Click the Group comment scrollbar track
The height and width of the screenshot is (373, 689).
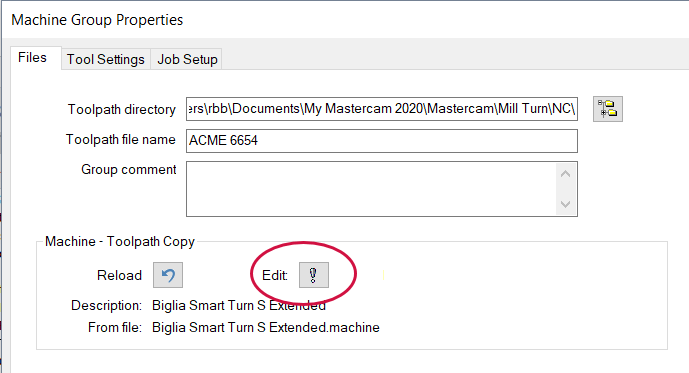[566, 189]
